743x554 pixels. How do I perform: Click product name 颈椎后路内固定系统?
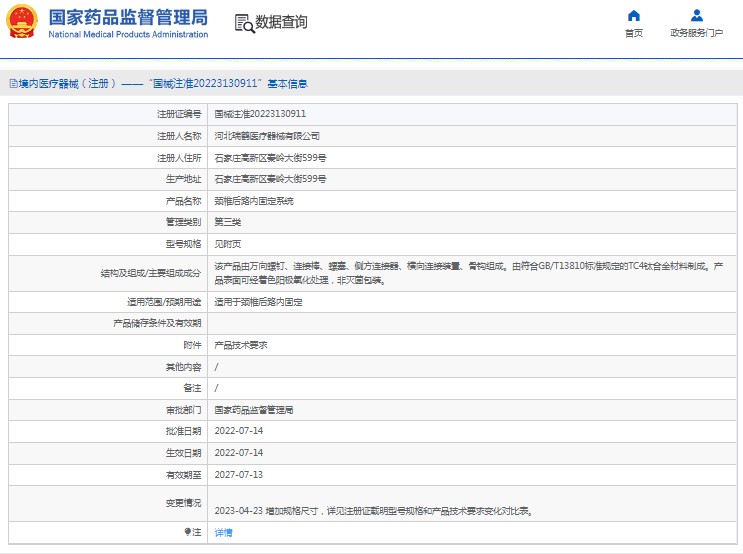pos(254,201)
